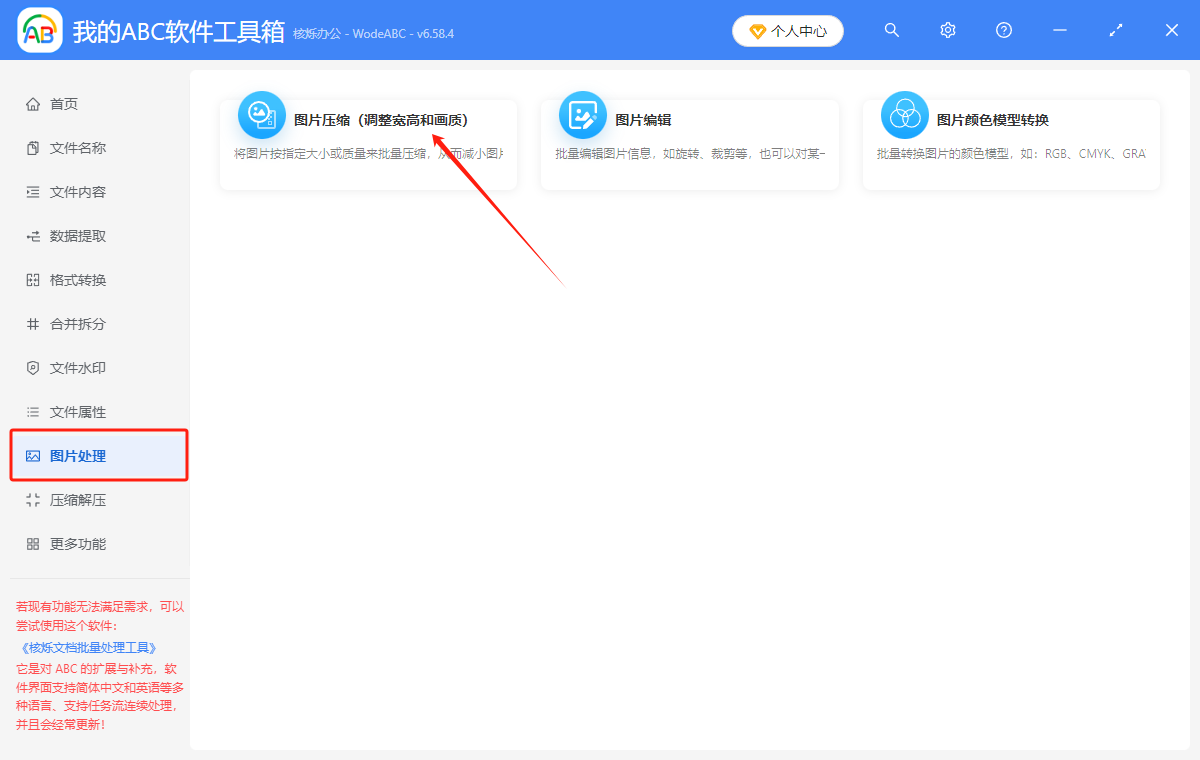Open the search magnifier icon

(x=891, y=30)
